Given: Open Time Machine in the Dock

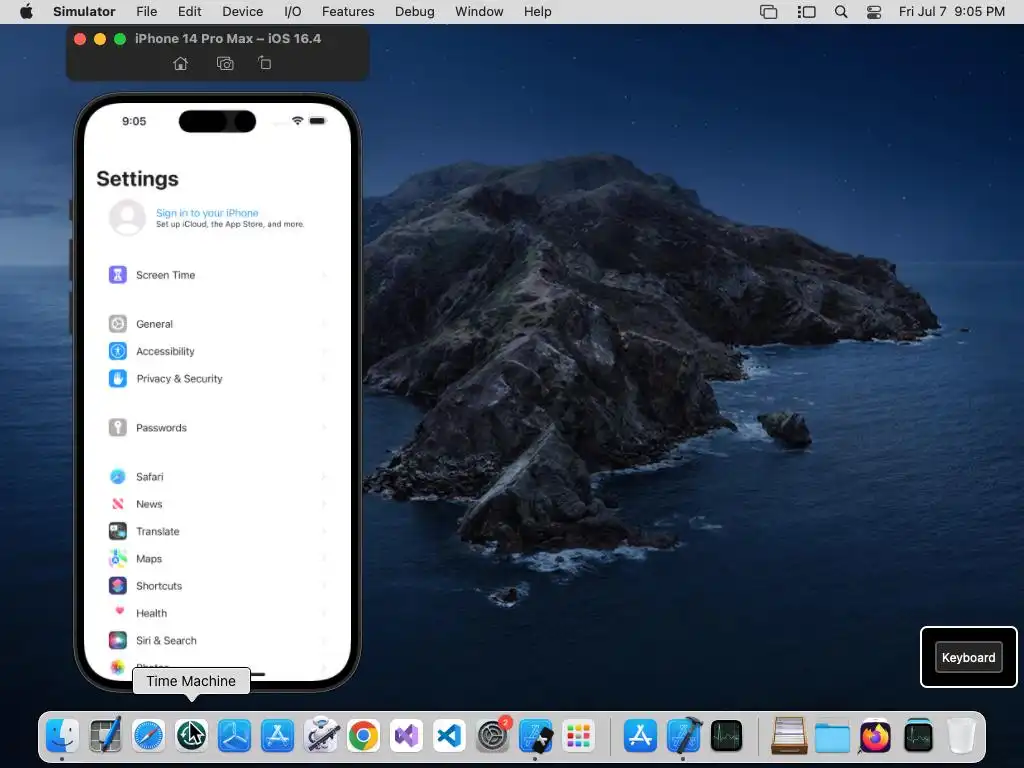Looking at the screenshot, I should coord(191,736).
